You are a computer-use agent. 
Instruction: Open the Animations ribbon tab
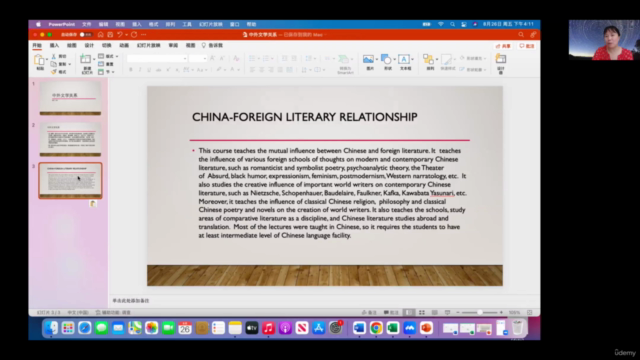pyautogui.click(x=124, y=45)
